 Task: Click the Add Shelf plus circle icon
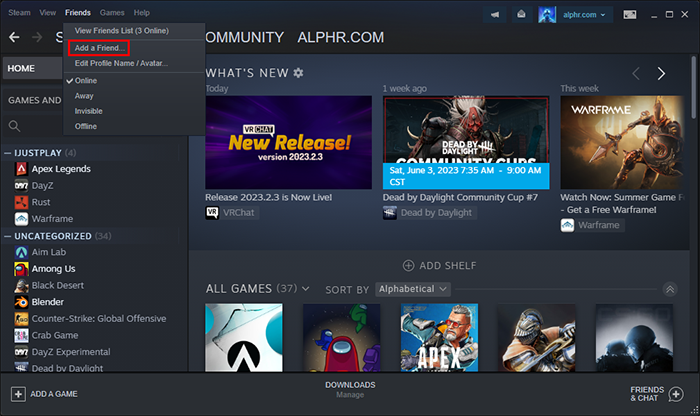[x=408, y=266]
